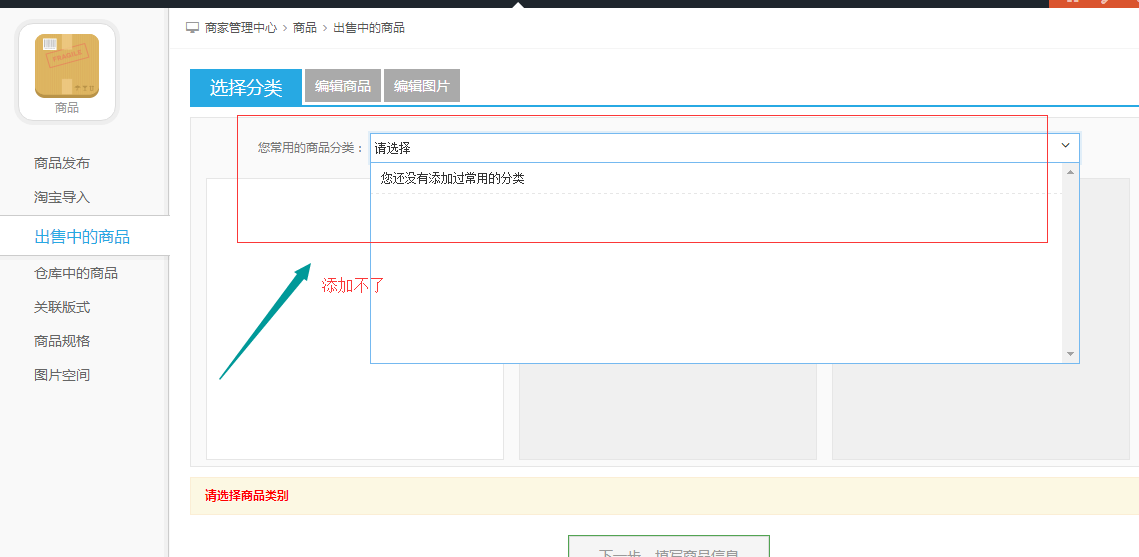Click 商家管理中心 breadcrumb link
The width and height of the screenshot is (1139, 557).
point(240,28)
